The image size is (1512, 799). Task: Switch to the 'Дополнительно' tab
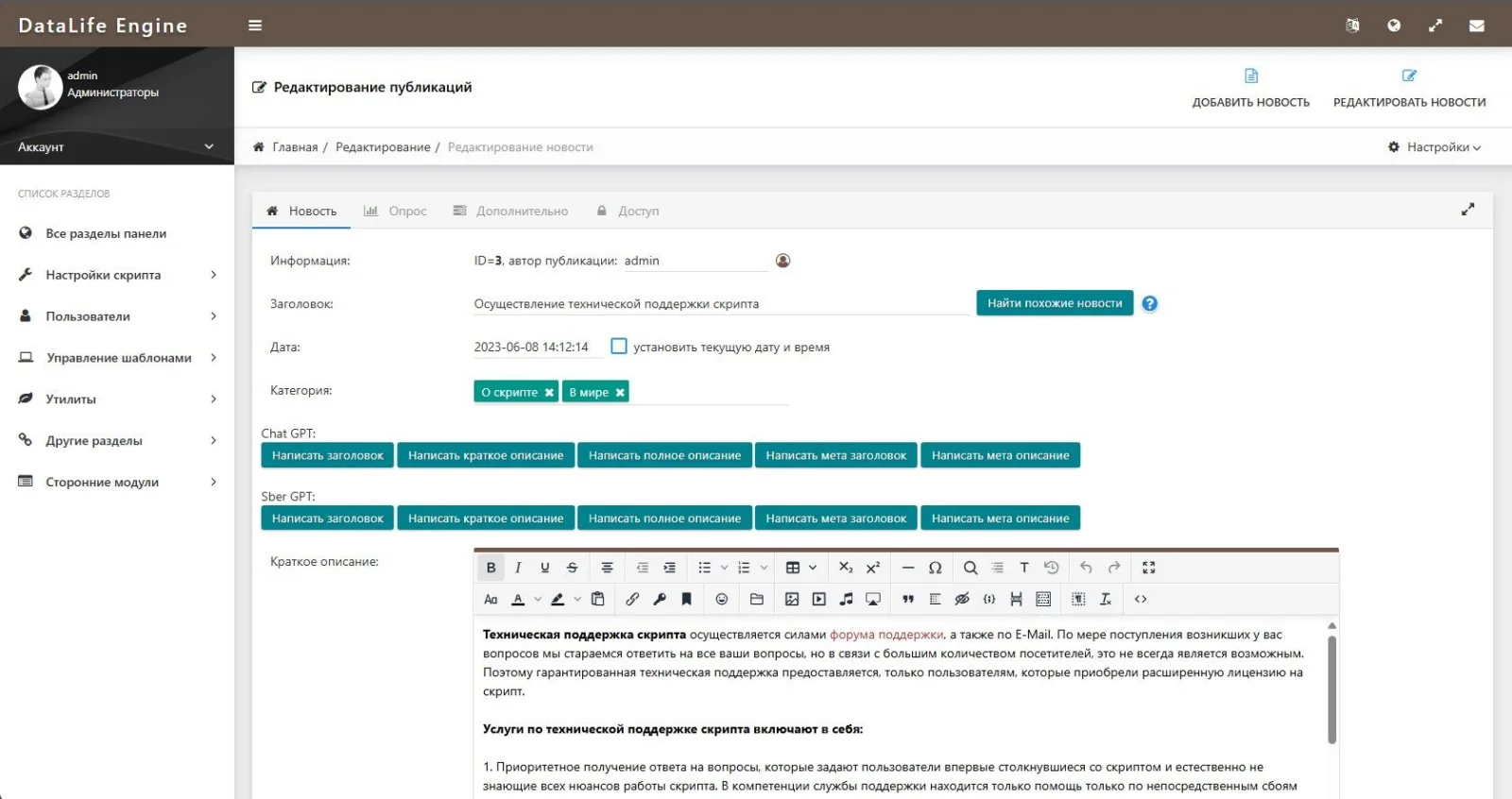tap(510, 212)
